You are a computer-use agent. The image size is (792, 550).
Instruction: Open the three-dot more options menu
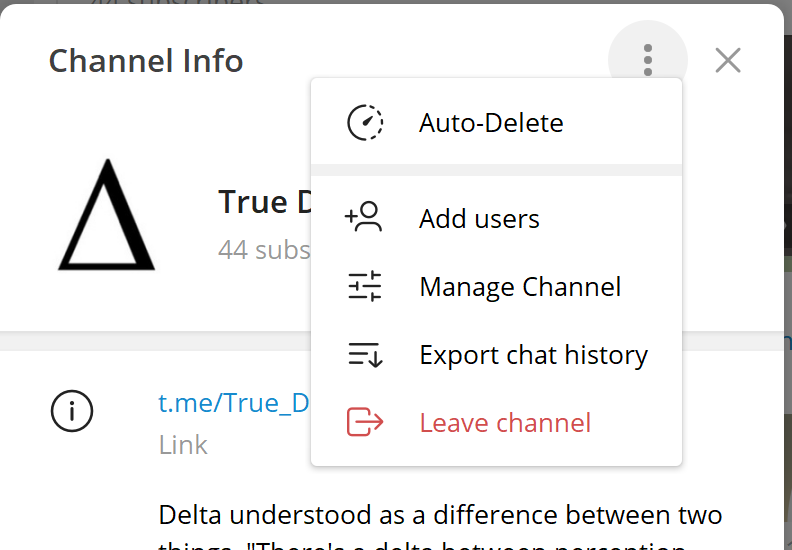click(x=648, y=60)
